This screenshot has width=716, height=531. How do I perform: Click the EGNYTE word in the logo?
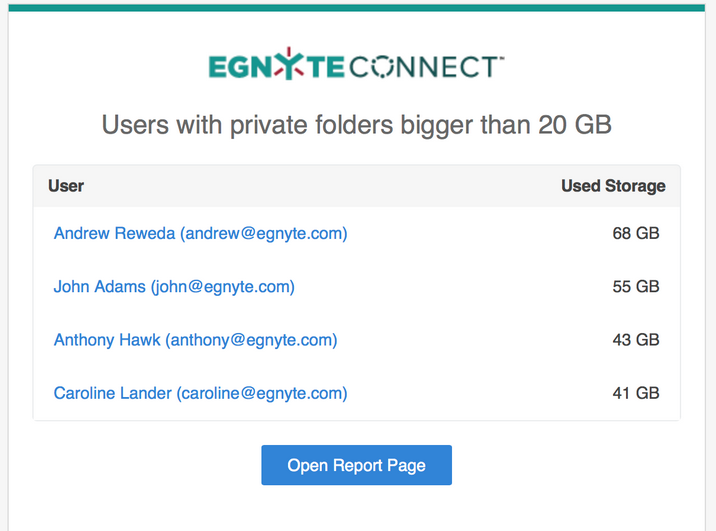tap(276, 65)
